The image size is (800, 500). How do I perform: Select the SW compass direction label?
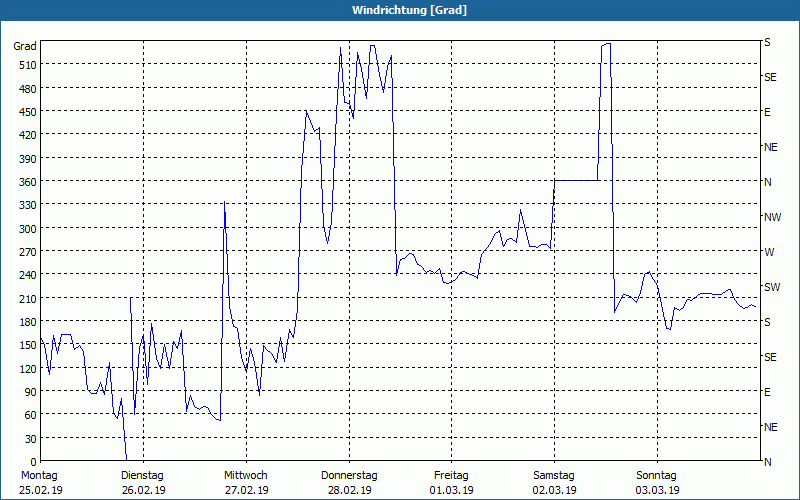(x=771, y=287)
